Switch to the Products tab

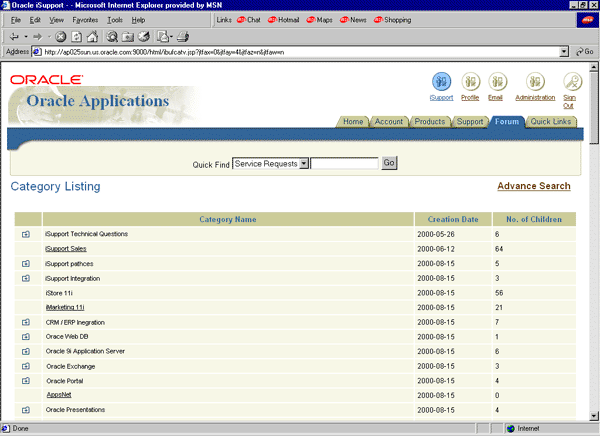429,122
